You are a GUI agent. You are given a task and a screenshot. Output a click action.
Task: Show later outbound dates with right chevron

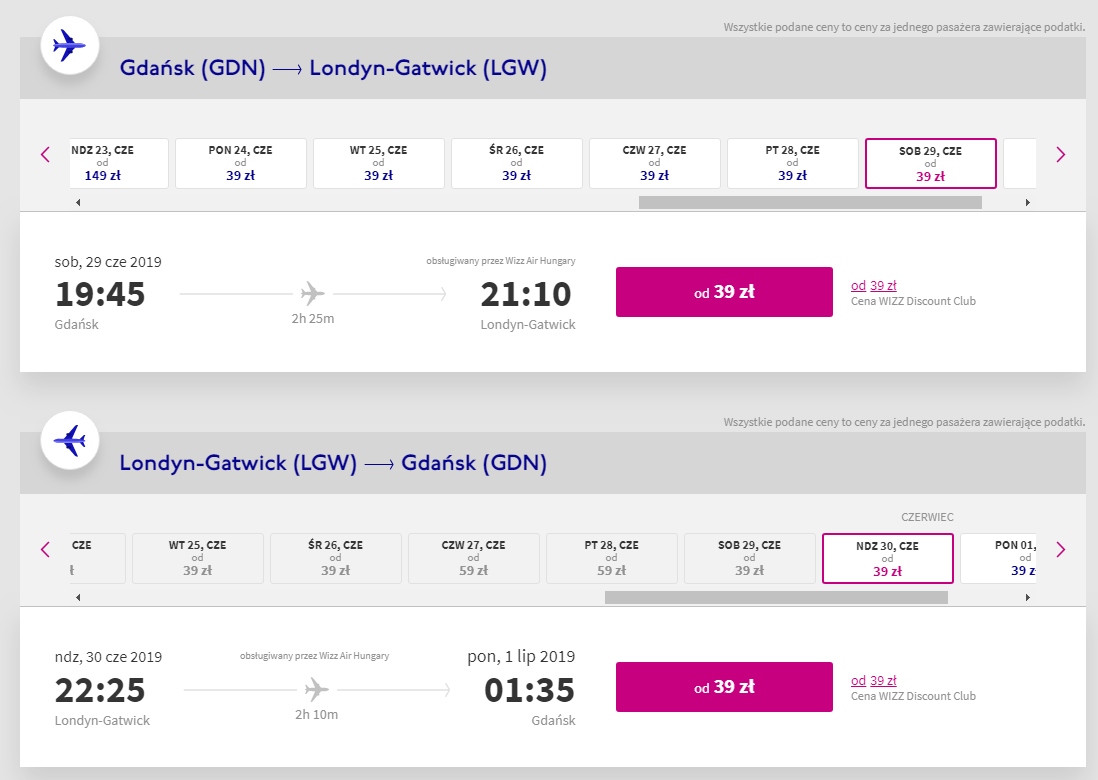1061,154
